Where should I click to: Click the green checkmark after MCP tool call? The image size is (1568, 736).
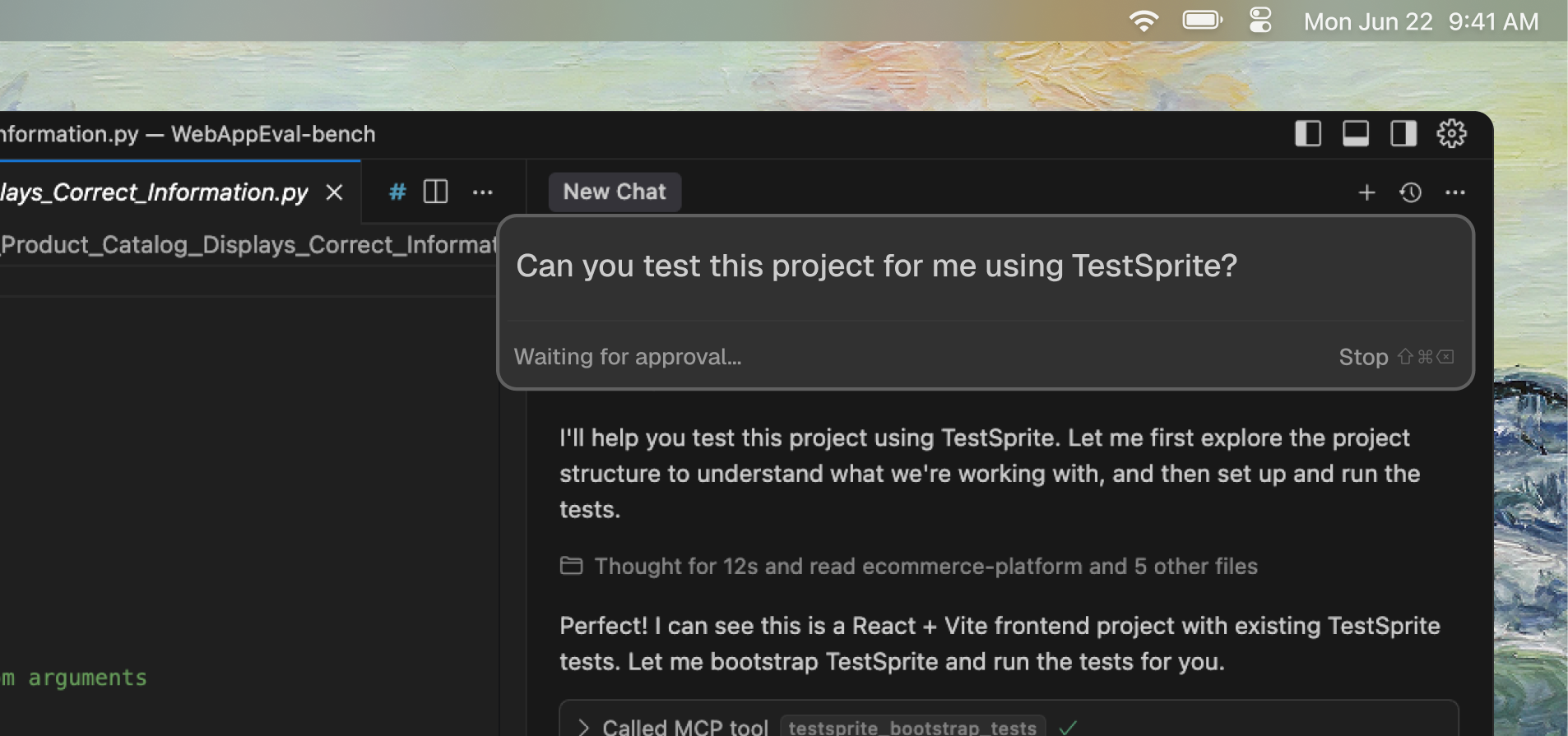(1068, 727)
